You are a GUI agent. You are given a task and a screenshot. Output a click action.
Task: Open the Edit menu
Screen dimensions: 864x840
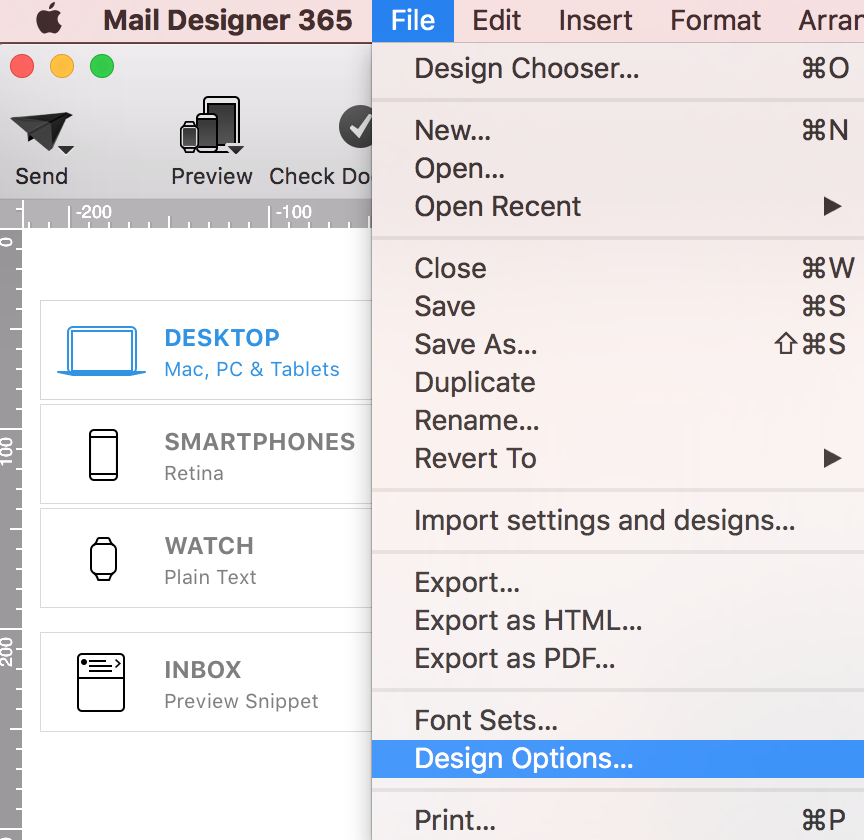[x=496, y=21]
